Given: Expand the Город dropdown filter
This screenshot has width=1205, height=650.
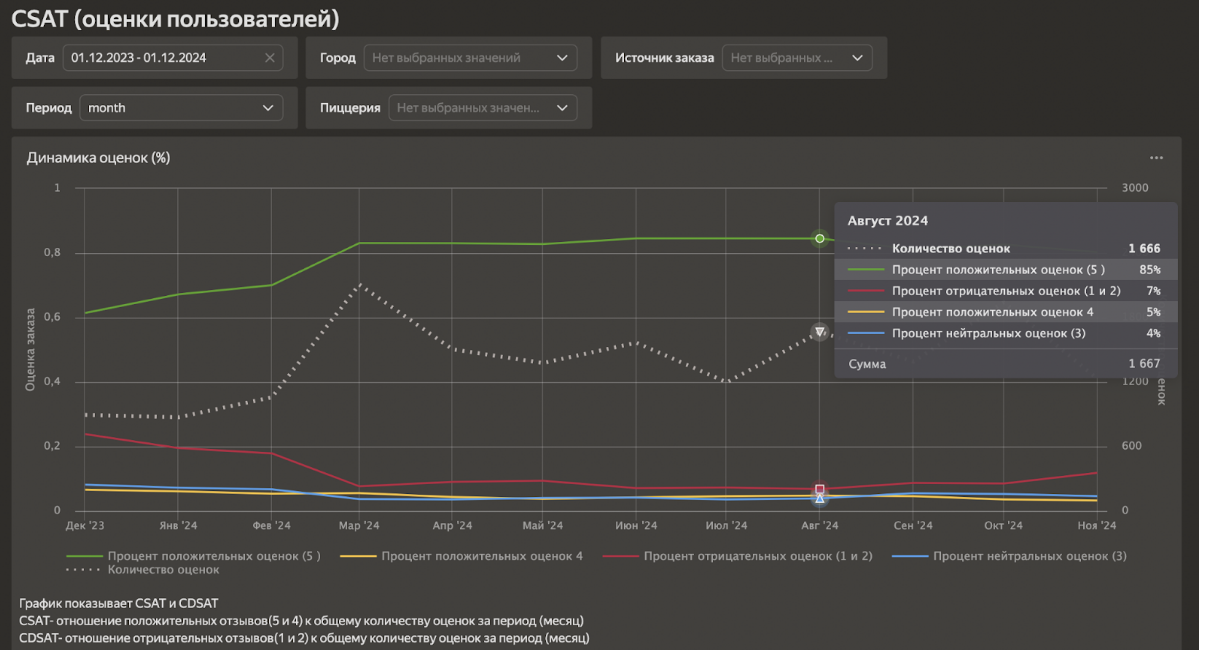Looking at the screenshot, I should 470,58.
